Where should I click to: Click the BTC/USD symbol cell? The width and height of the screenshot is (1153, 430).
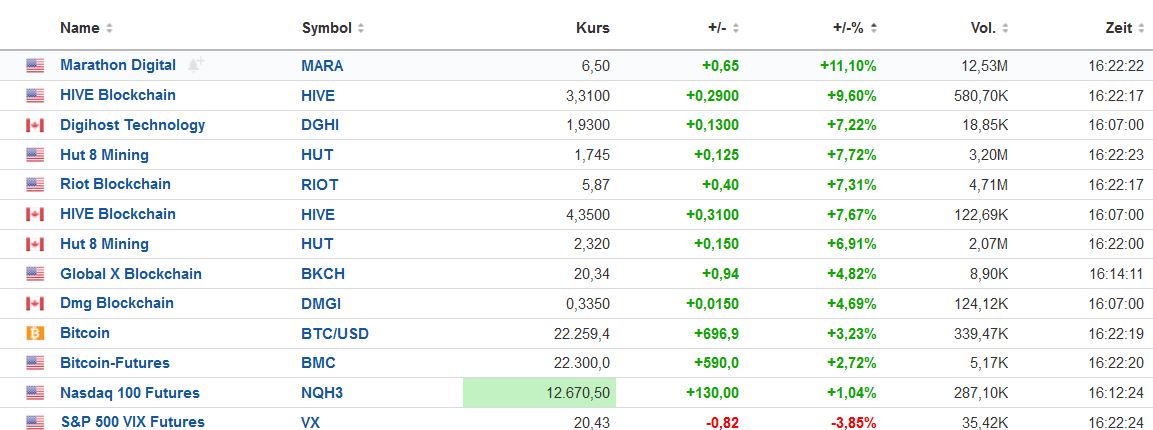click(334, 333)
